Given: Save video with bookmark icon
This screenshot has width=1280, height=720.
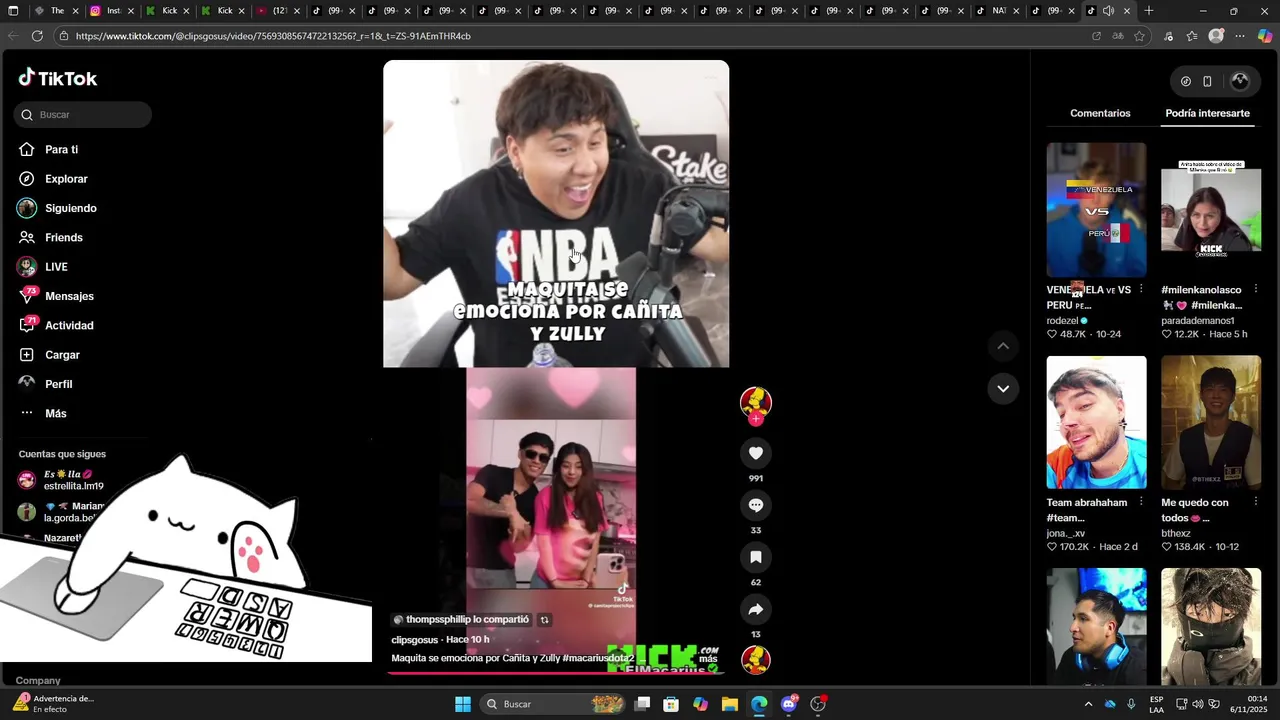Looking at the screenshot, I should pyautogui.click(x=756, y=557).
